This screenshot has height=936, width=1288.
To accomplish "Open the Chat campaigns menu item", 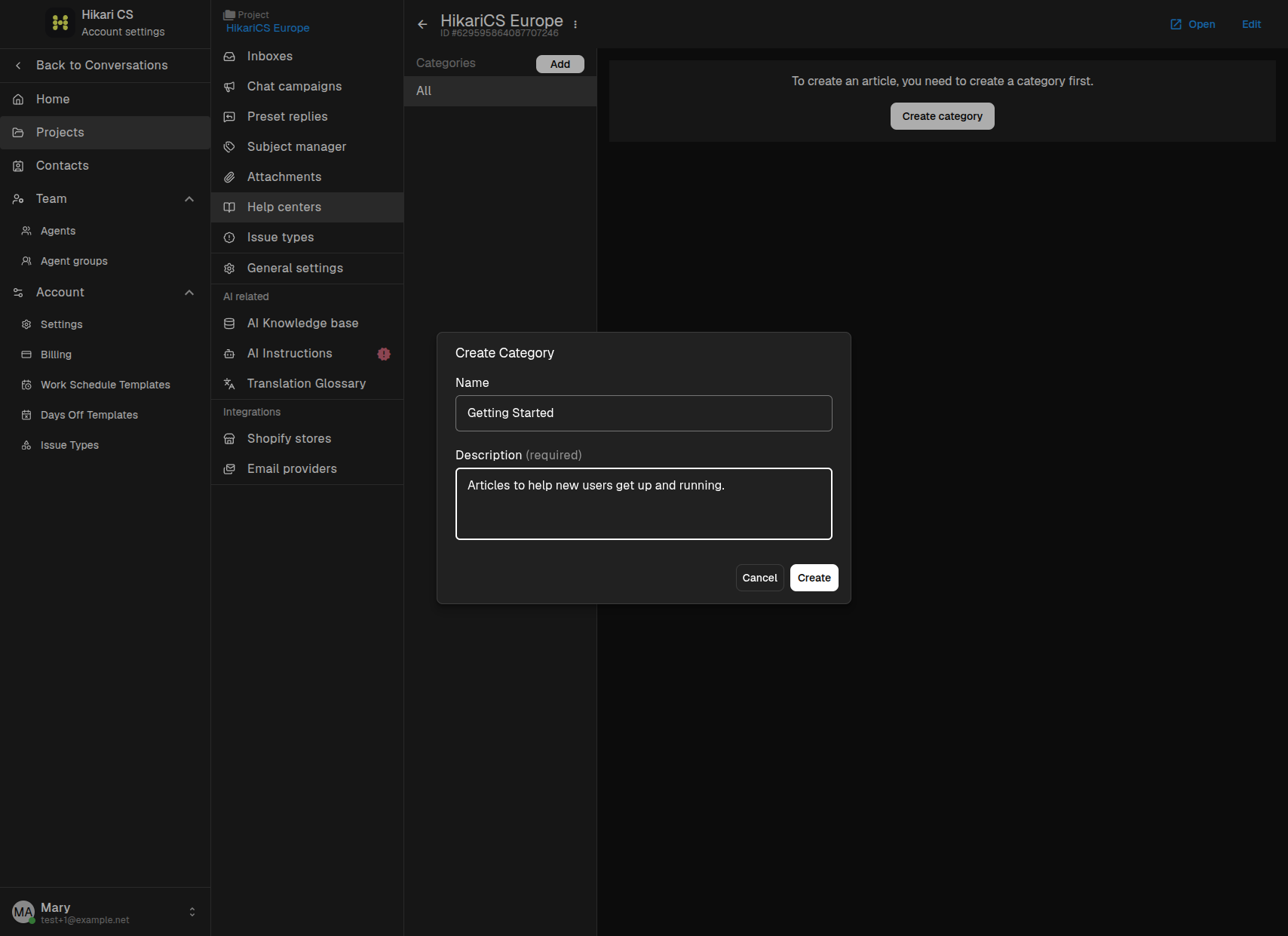I will tap(307, 87).
